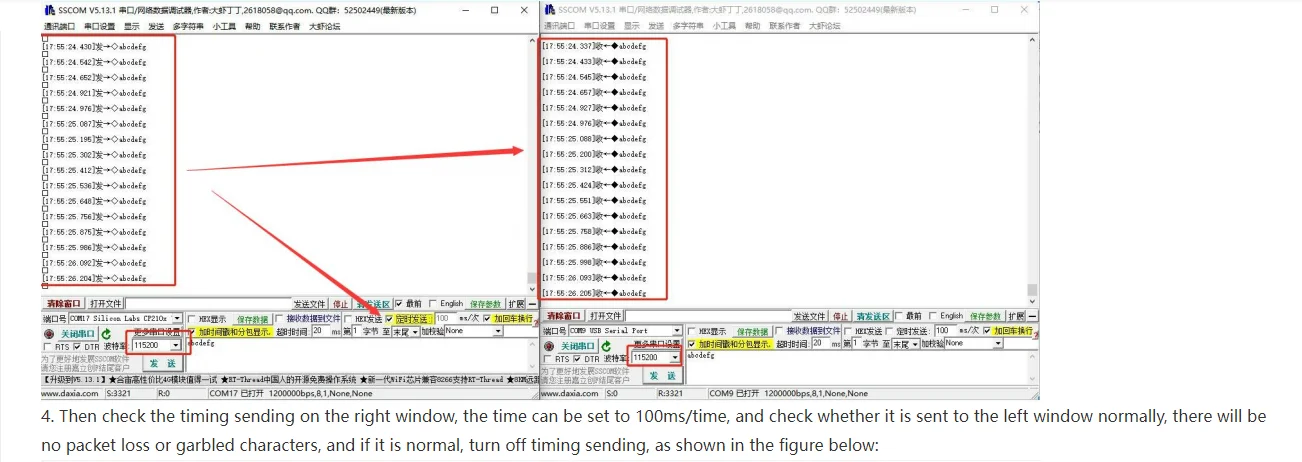Enable English checkbox in right window
The image size is (1302, 462).
pos(932,316)
